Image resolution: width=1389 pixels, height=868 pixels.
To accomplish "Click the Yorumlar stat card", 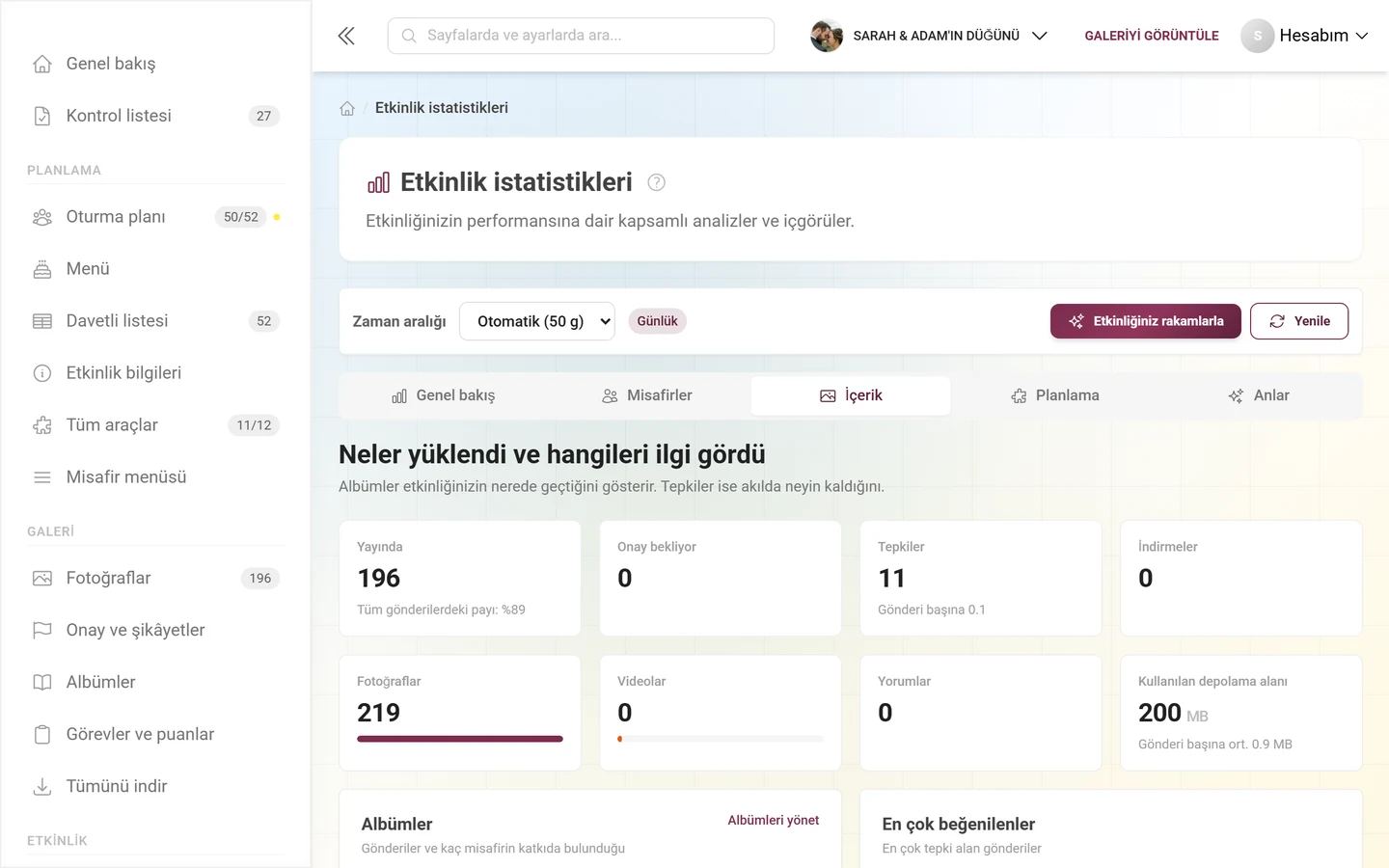I will (981, 713).
